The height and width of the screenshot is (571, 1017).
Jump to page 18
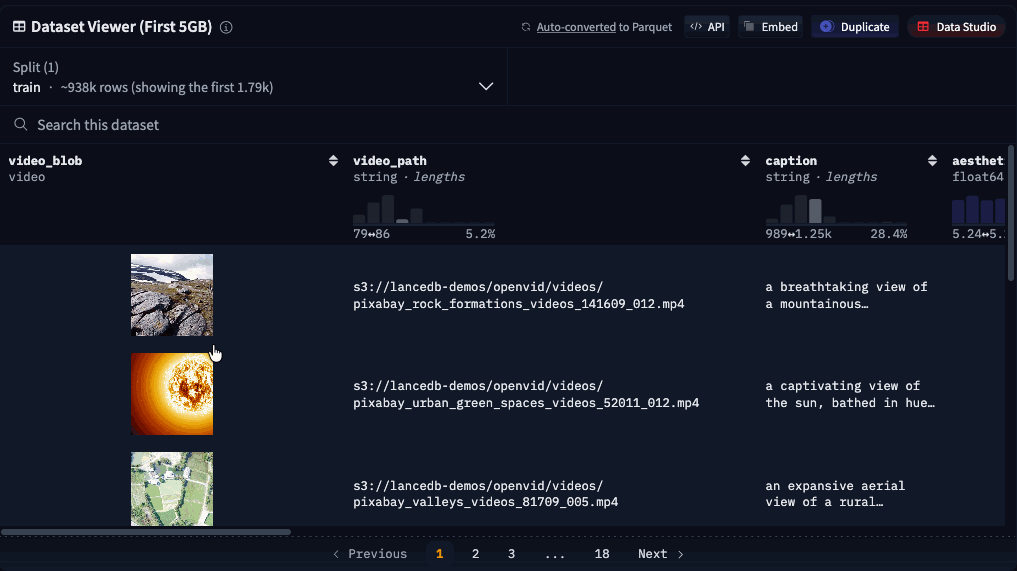[x=601, y=554]
